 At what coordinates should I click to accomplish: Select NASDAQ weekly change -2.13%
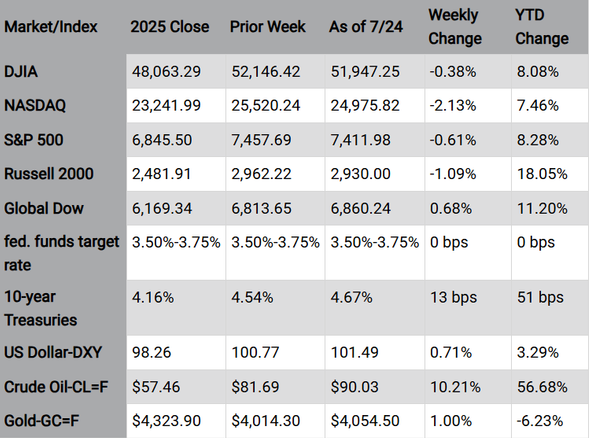tap(453, 105)
